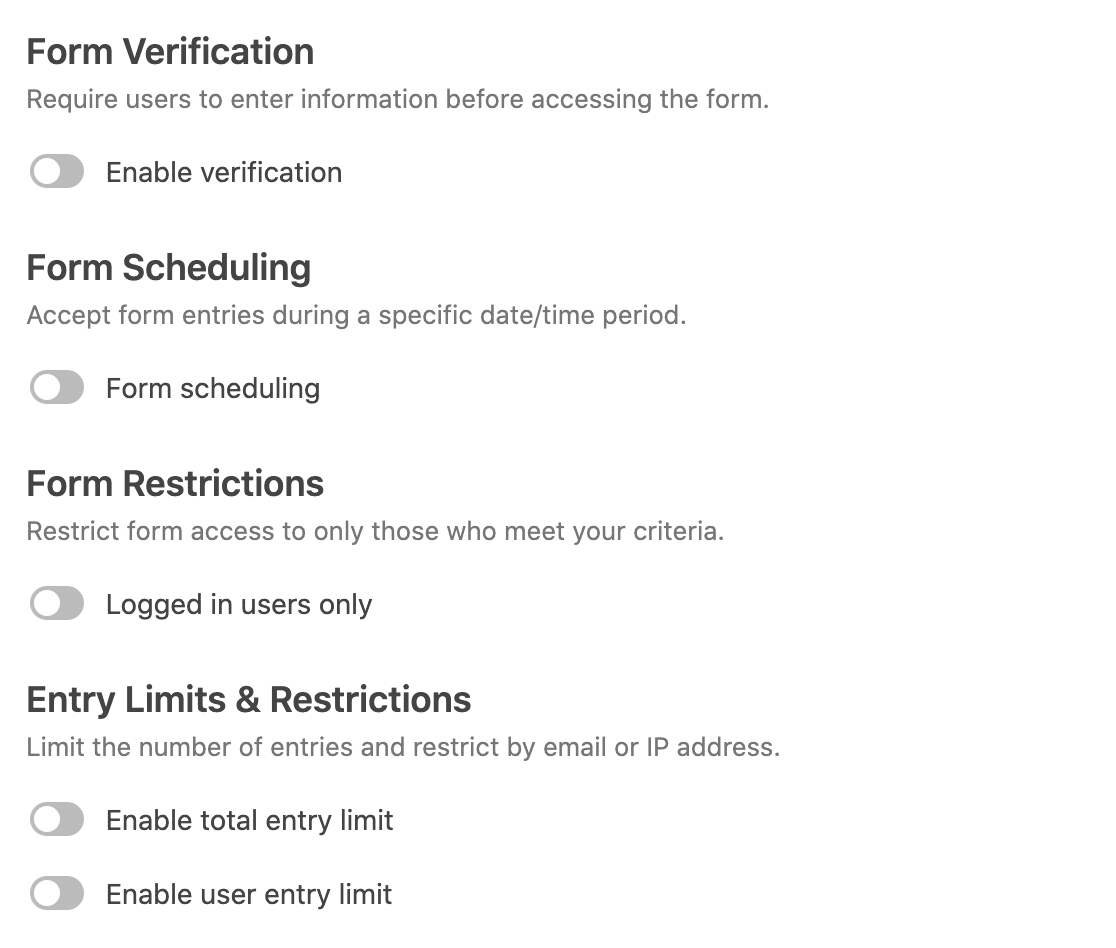Click the rounded knob of verification toggle
Screen dimensions: 1116x948
(48, 171)
